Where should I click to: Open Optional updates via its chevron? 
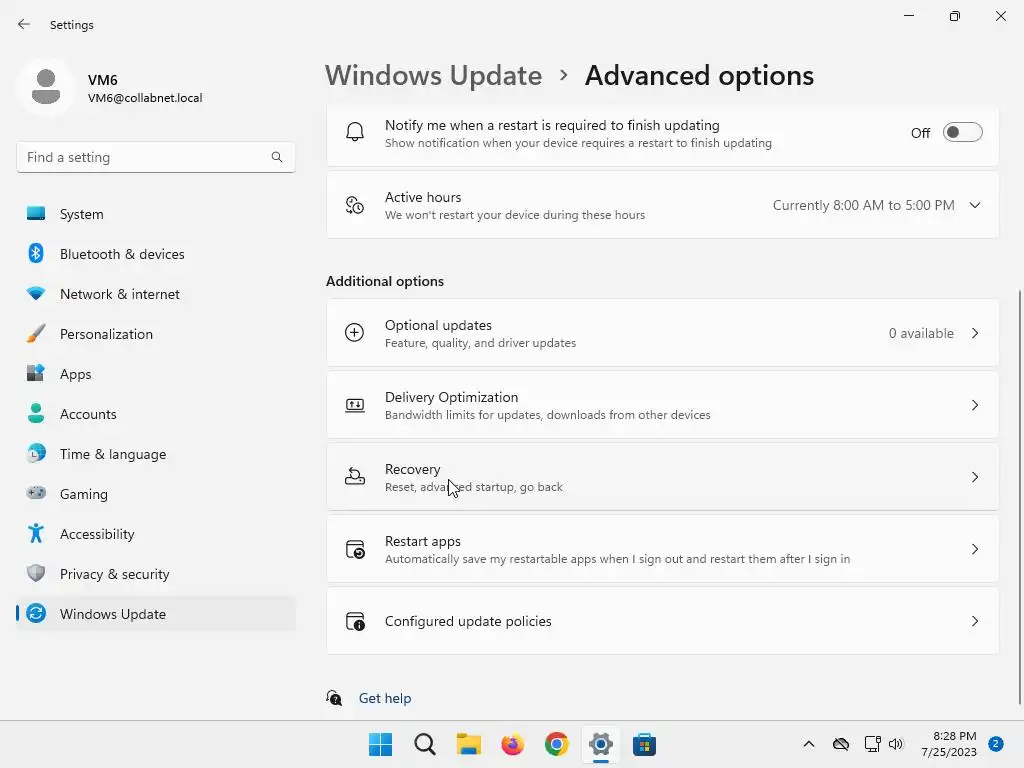point(974,333)
